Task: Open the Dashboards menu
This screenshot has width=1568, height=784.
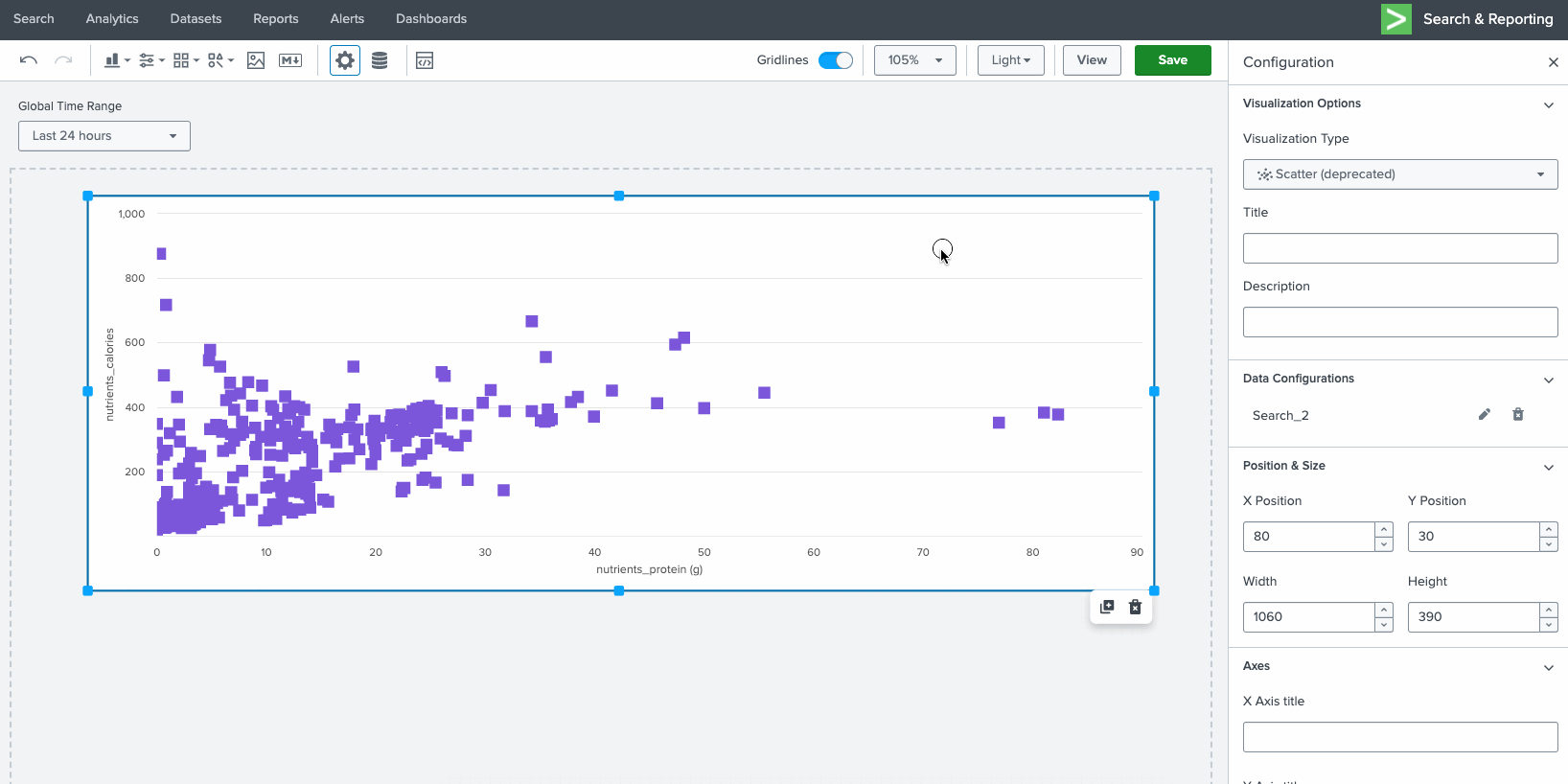Action: (x=431, y=19)
